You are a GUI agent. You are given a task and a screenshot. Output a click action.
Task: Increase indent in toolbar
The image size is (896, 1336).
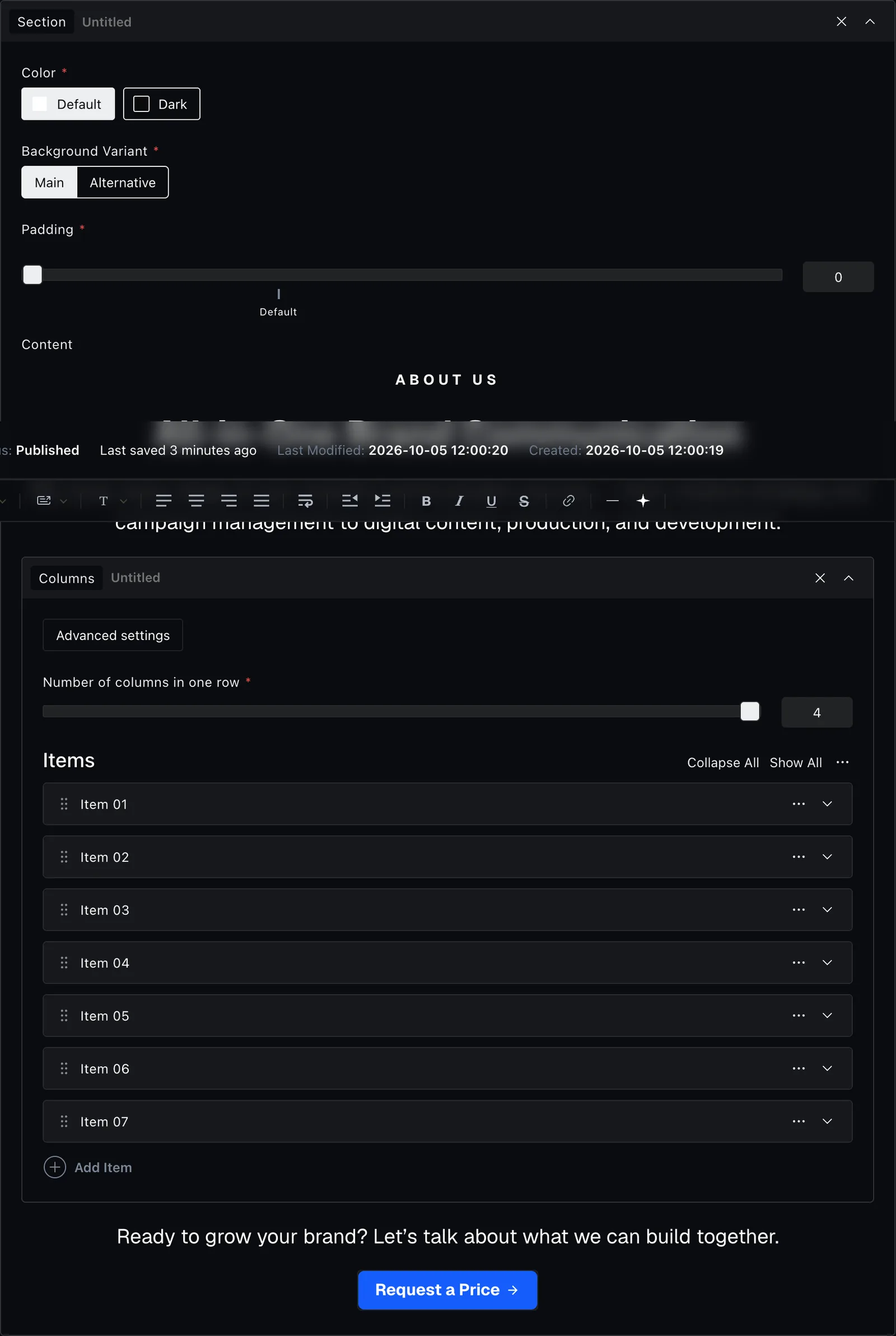pyautogui.click(x=382, y=501)
